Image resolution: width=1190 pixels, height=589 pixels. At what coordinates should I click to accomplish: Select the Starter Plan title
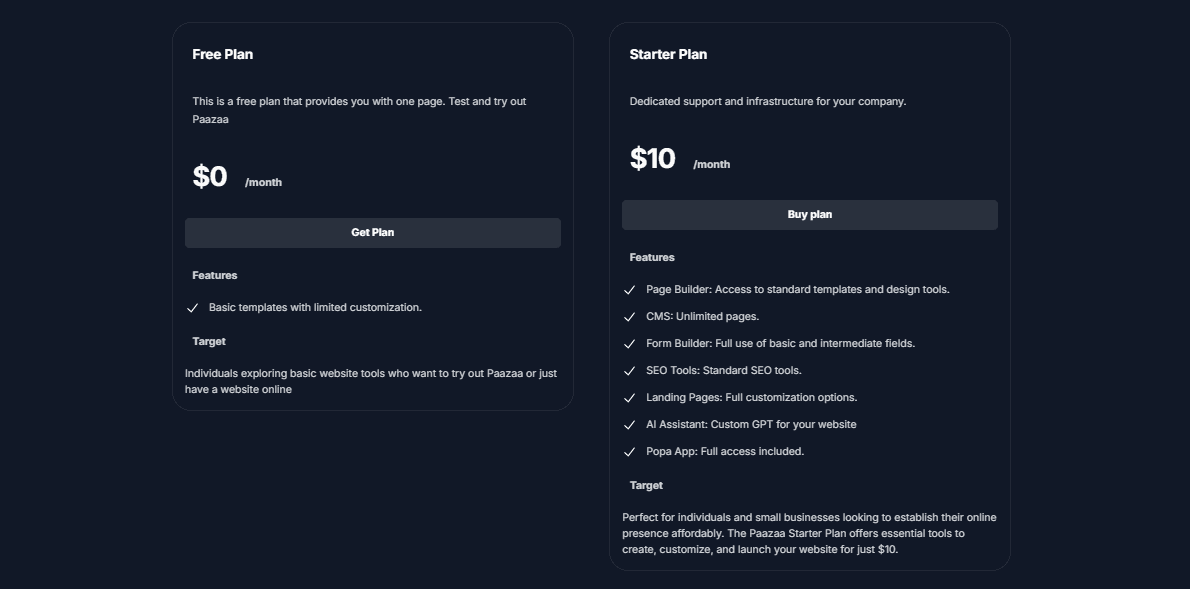[x=668, y=55]
